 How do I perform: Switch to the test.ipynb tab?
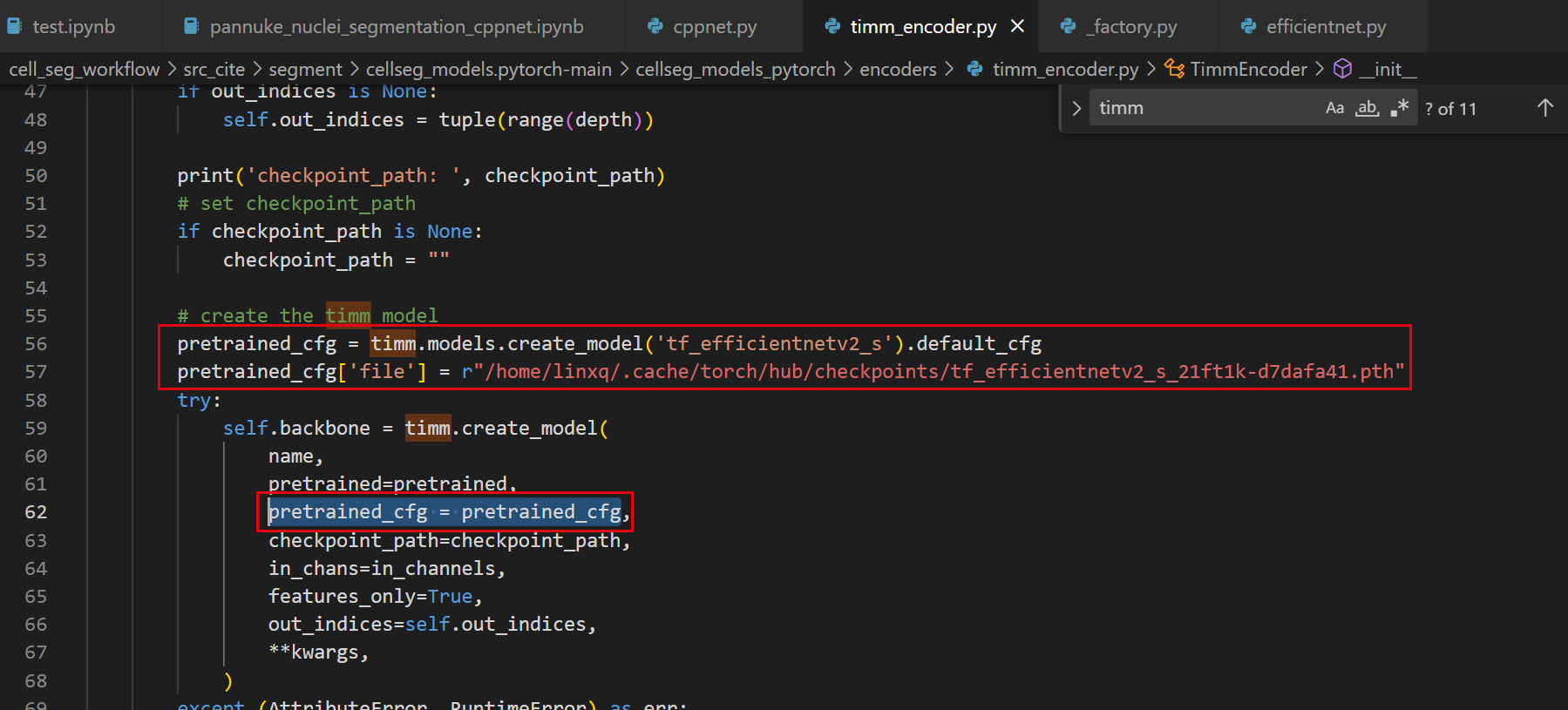pyautogui.click(x=74, y=26)
